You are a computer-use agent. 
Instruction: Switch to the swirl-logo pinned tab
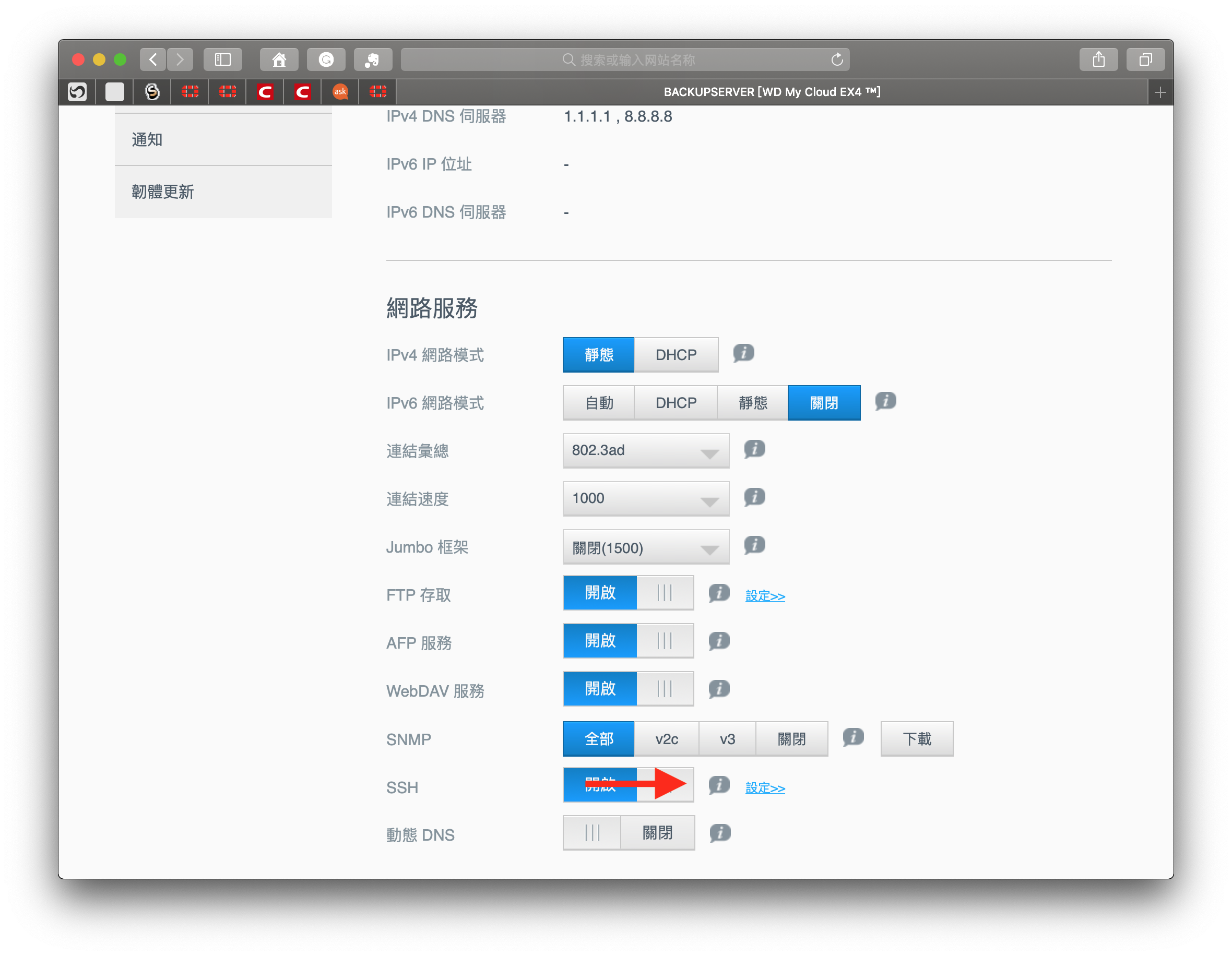coord(77,92)
